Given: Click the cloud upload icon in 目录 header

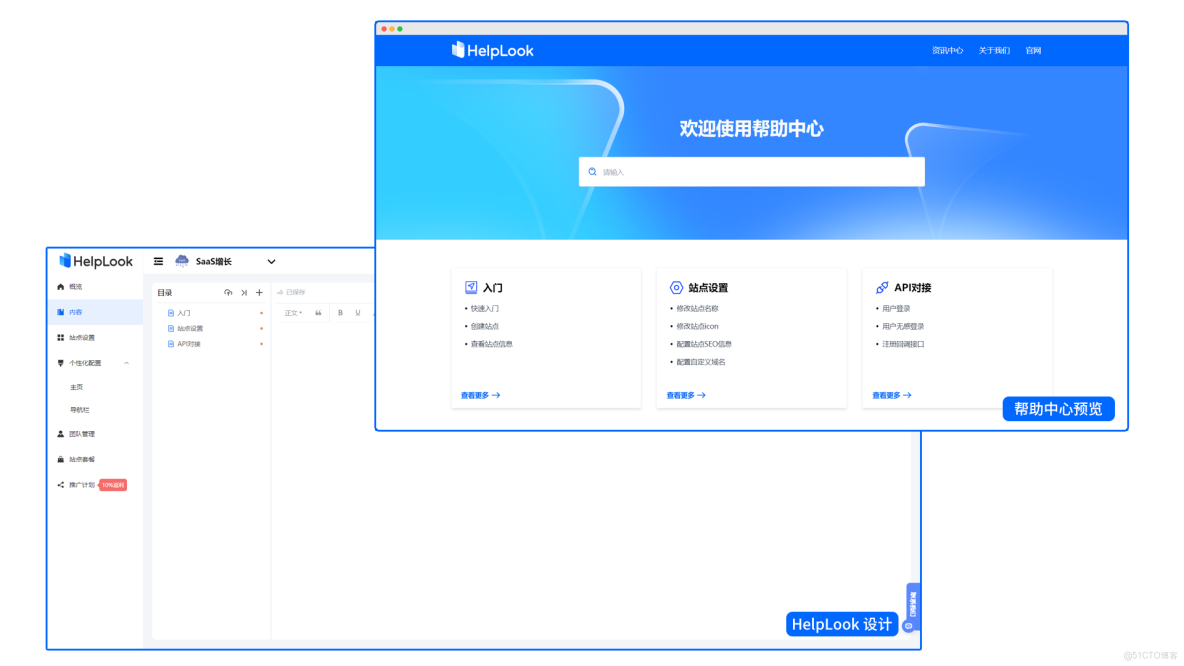Looking at the screenshot, I should click(x=228, y=292).
